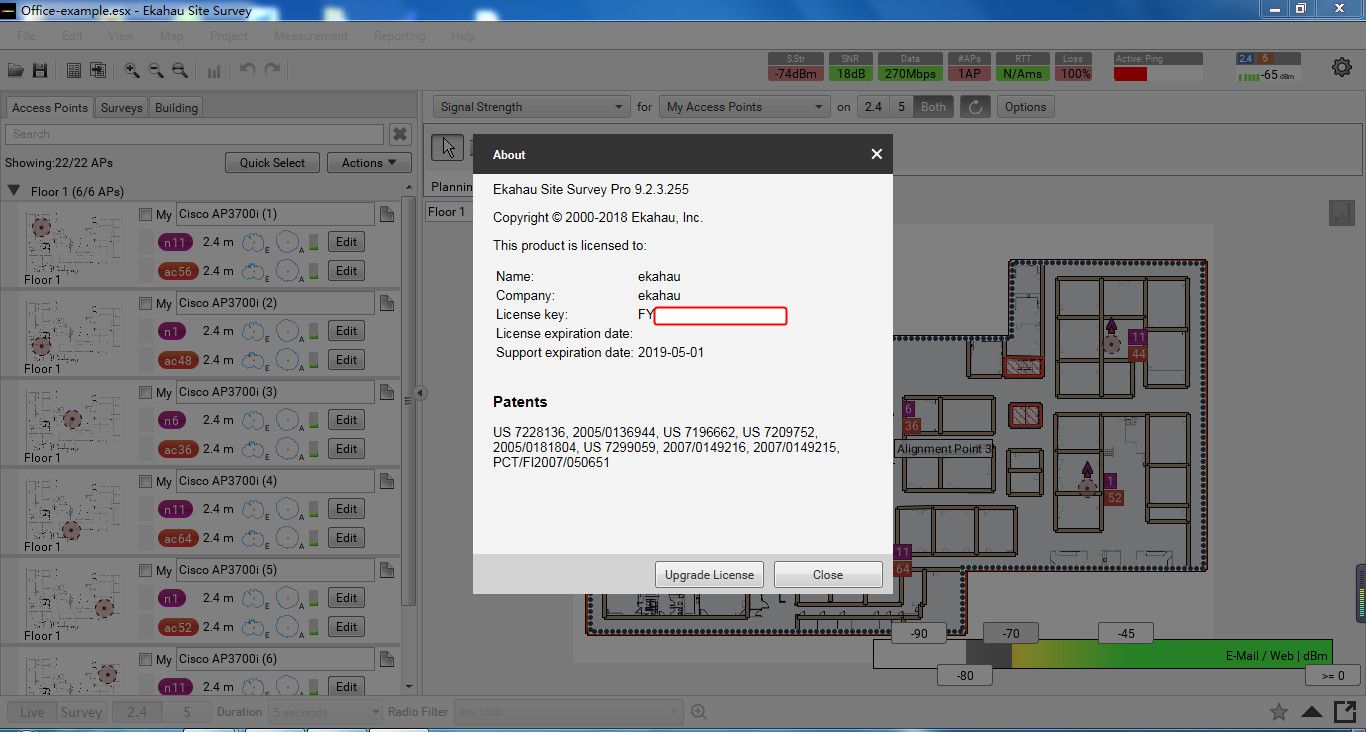The height and width of the screenshot is (732, 1366).
Task: Select the 5 band toggle next to 'on'
Action: pos(901,107)
